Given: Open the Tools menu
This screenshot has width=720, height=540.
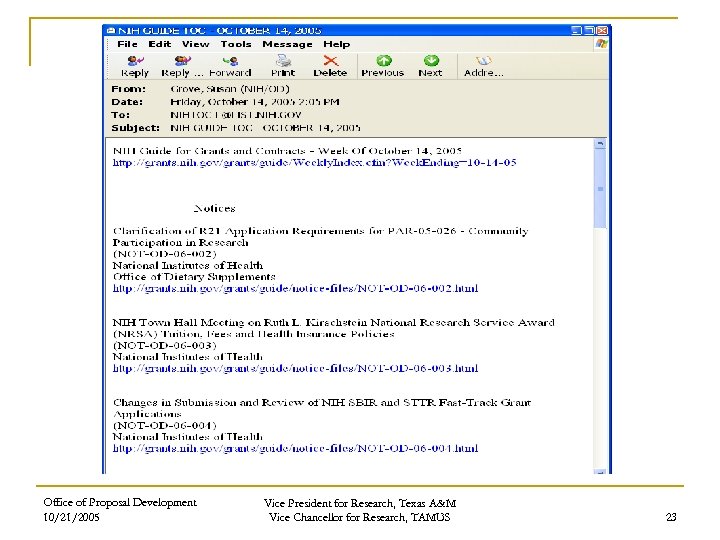Looking at the screenshot, I should point(236,44).
